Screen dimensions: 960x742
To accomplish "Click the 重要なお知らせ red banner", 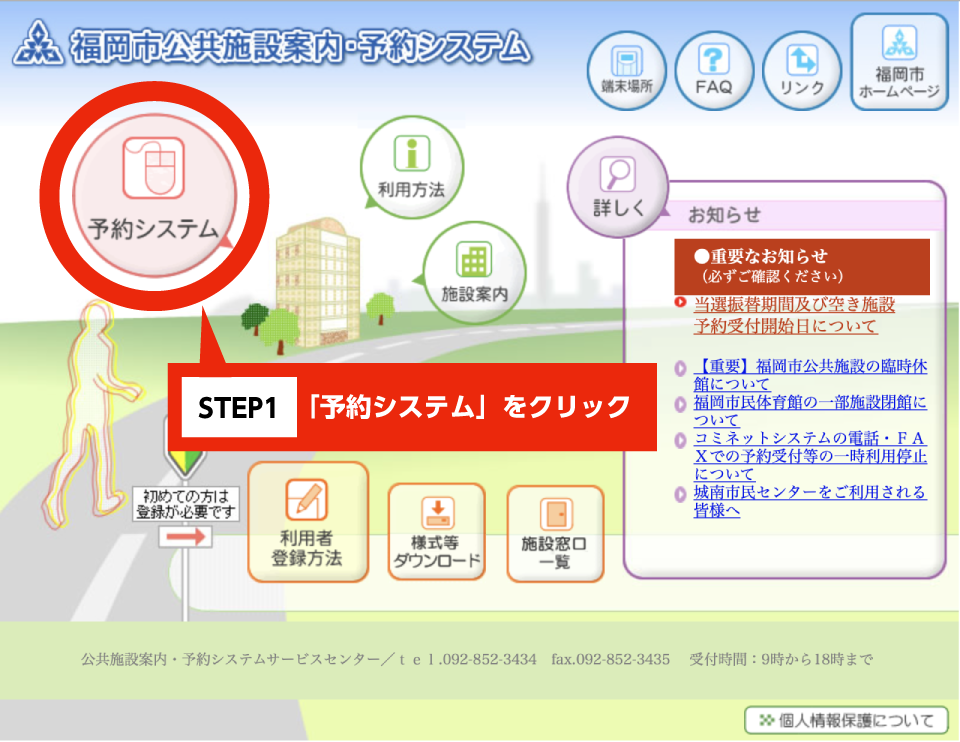I will [x=802, y=267].
